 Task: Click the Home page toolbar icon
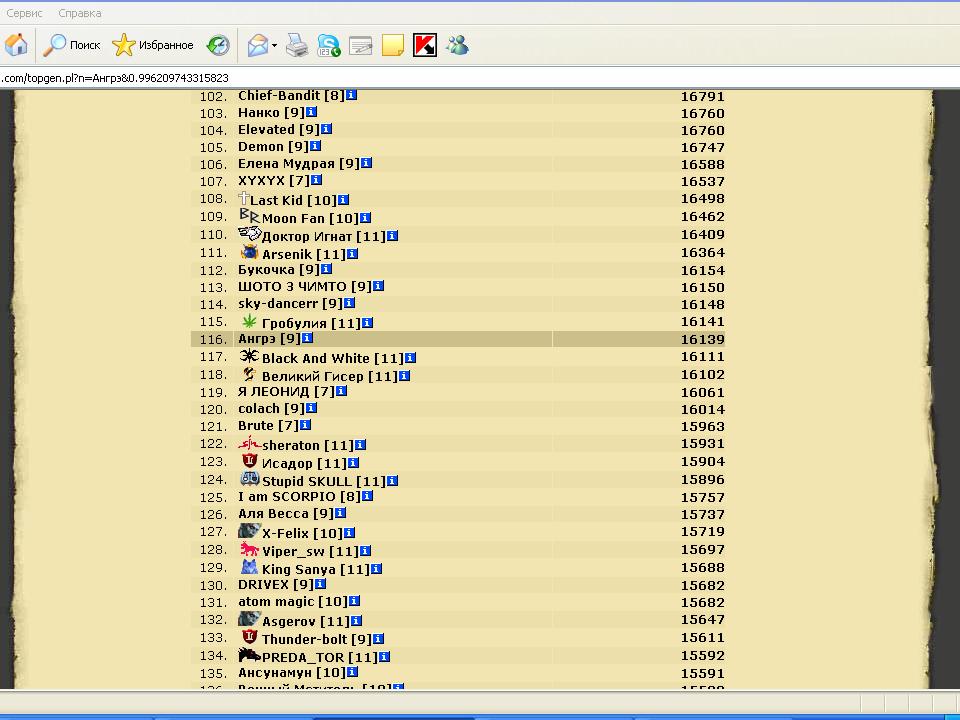click(16, 45)
